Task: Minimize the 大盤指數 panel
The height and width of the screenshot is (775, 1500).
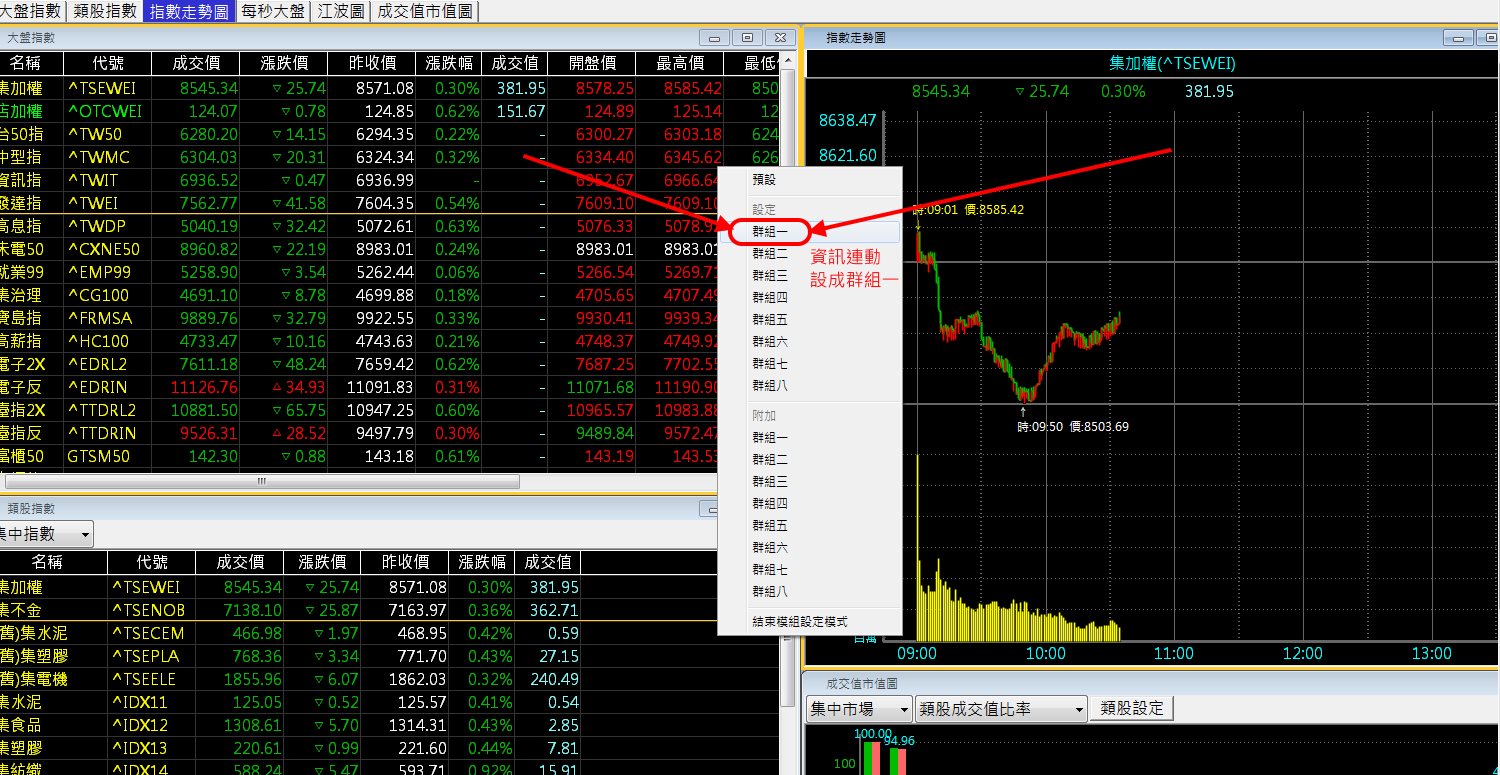Action: (x=714, y=38)
